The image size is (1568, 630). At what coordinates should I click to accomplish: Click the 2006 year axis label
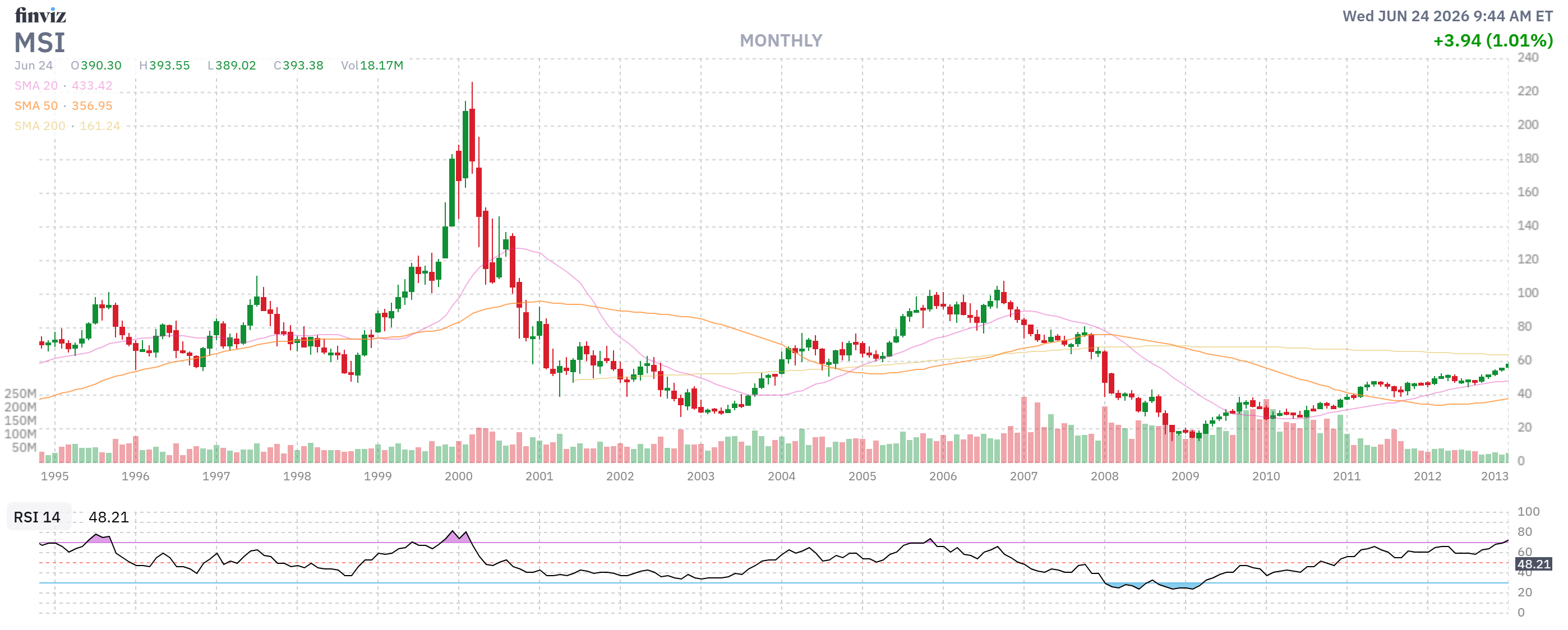(943, 476)
